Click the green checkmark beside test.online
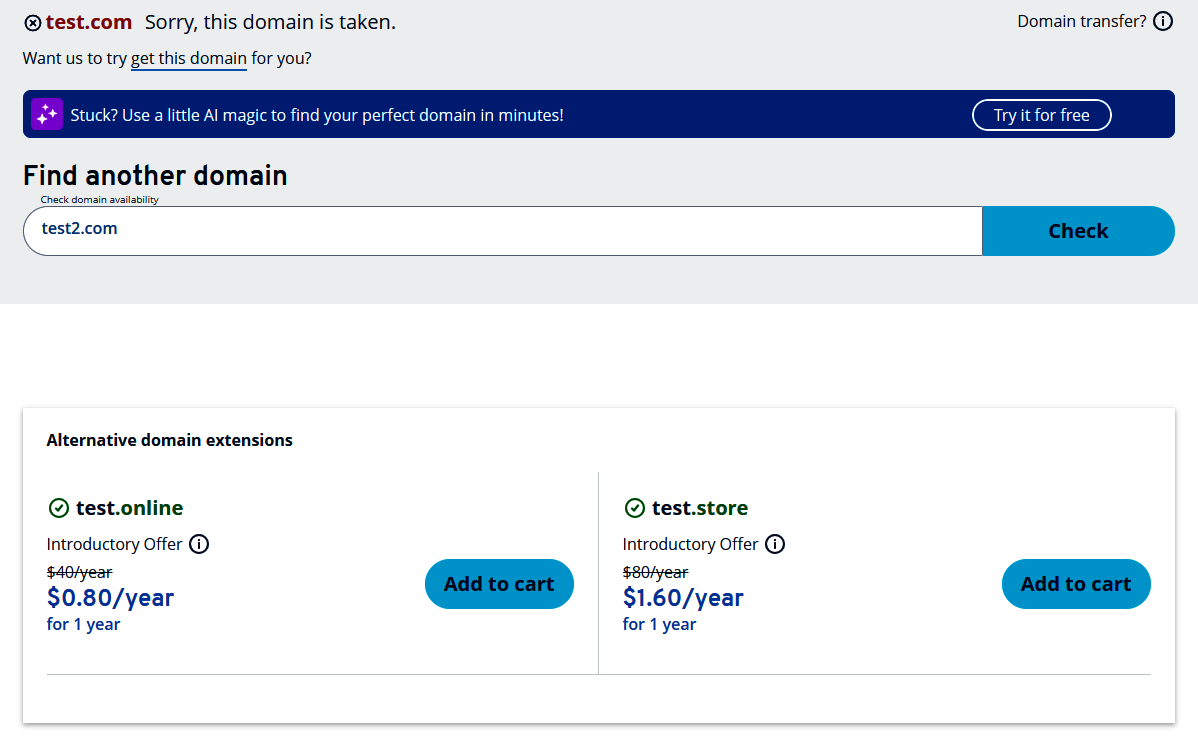1198x751 pixels. [59, 507]
